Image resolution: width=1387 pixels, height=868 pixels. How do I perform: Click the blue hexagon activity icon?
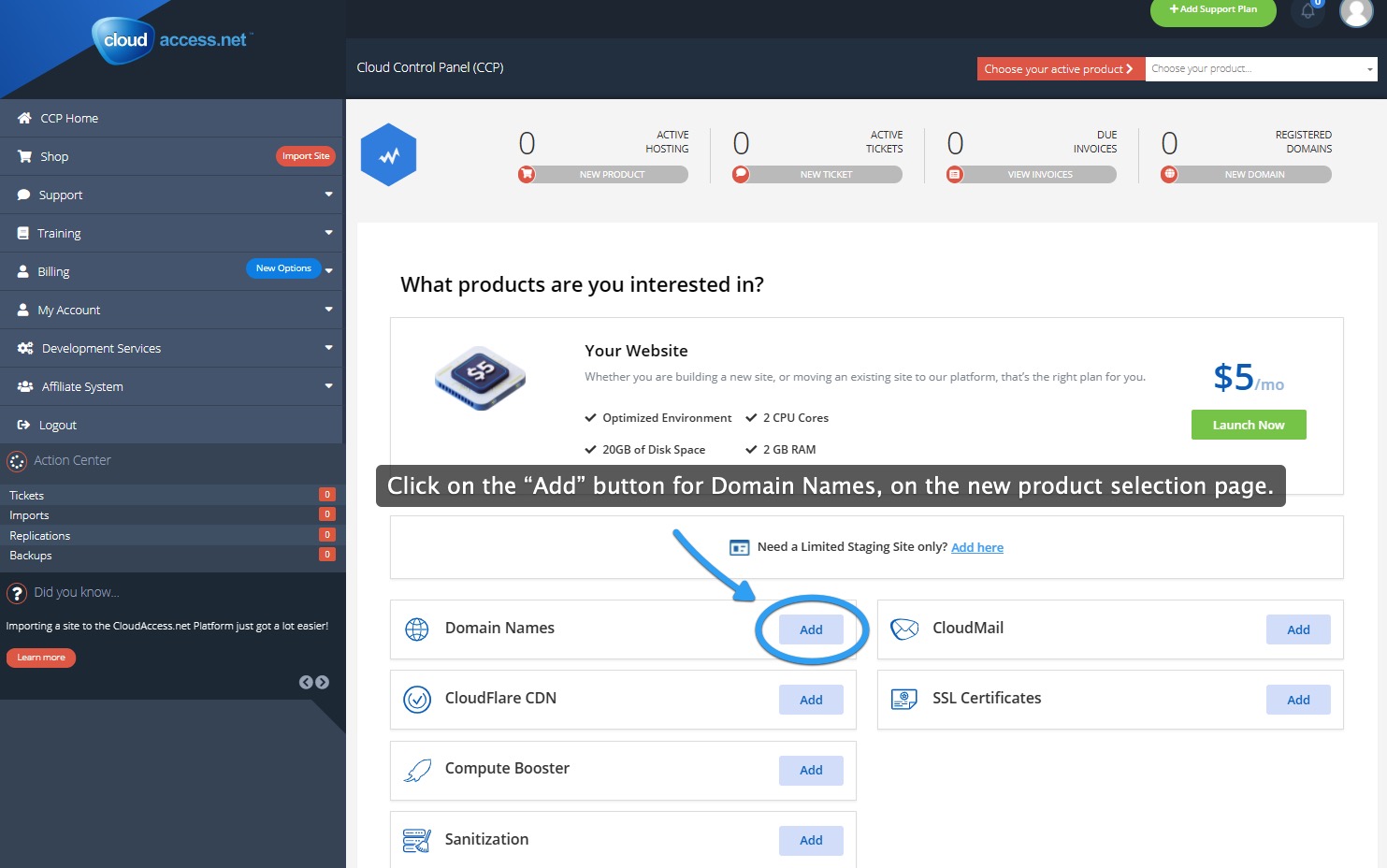click(388, 155)
